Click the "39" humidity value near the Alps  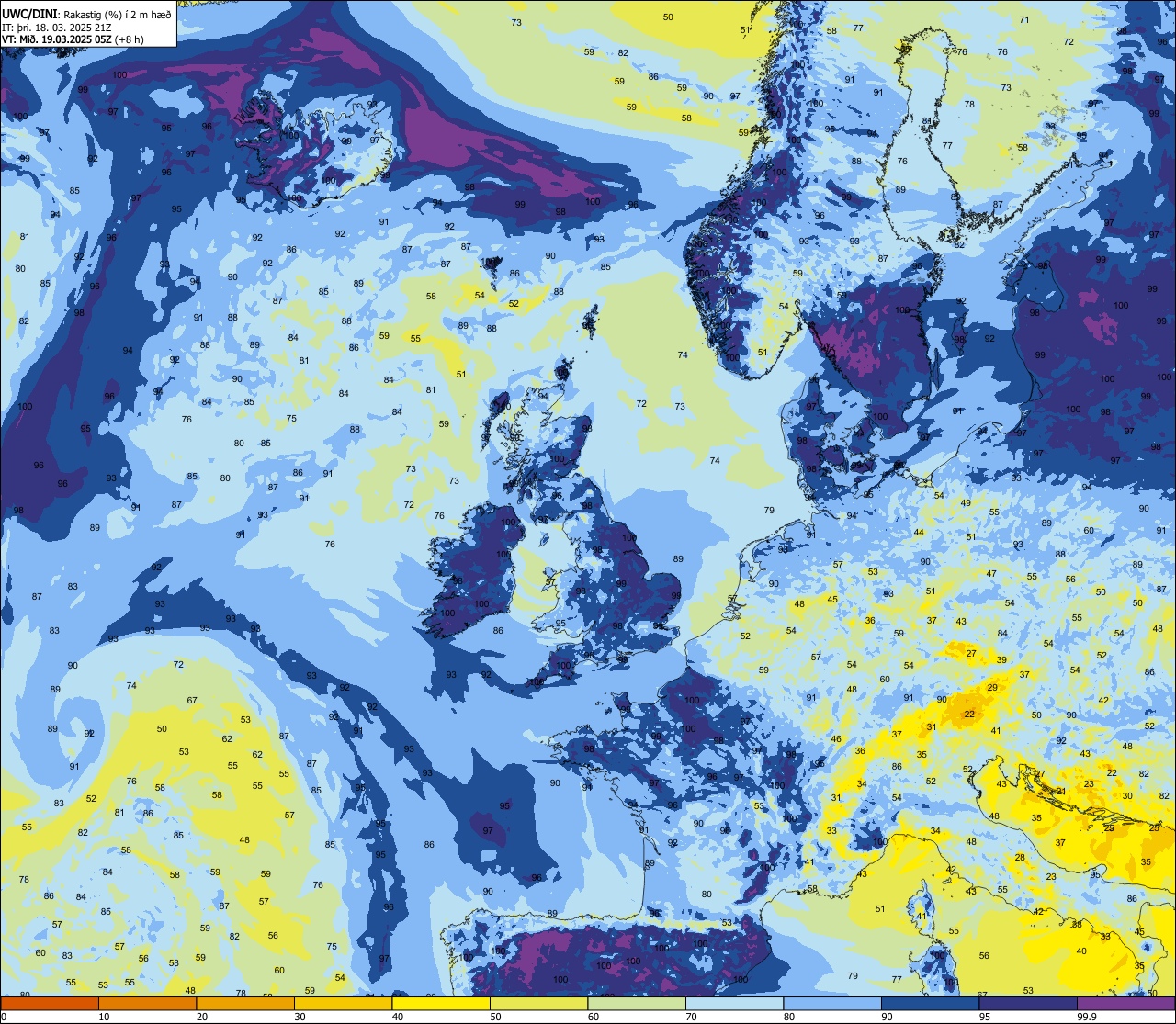pos(1001,659)
